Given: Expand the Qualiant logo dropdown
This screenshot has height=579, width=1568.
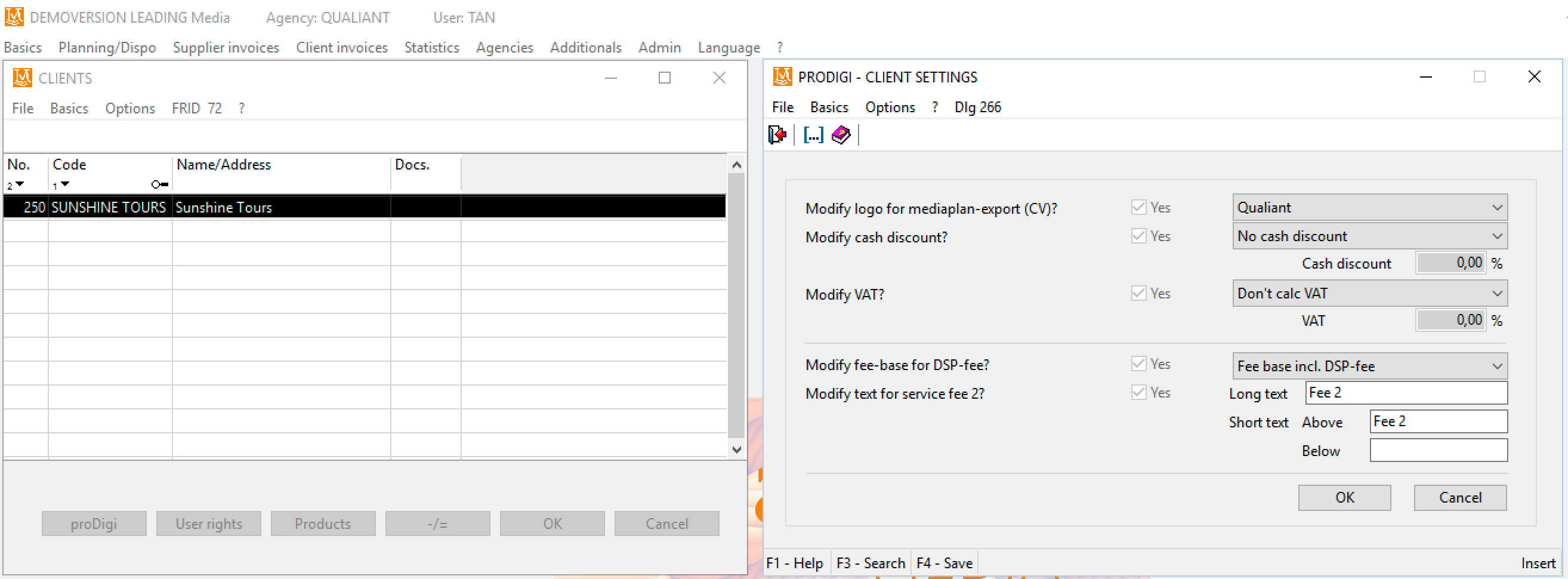Looking at the screenshot, I should 1498,208.
